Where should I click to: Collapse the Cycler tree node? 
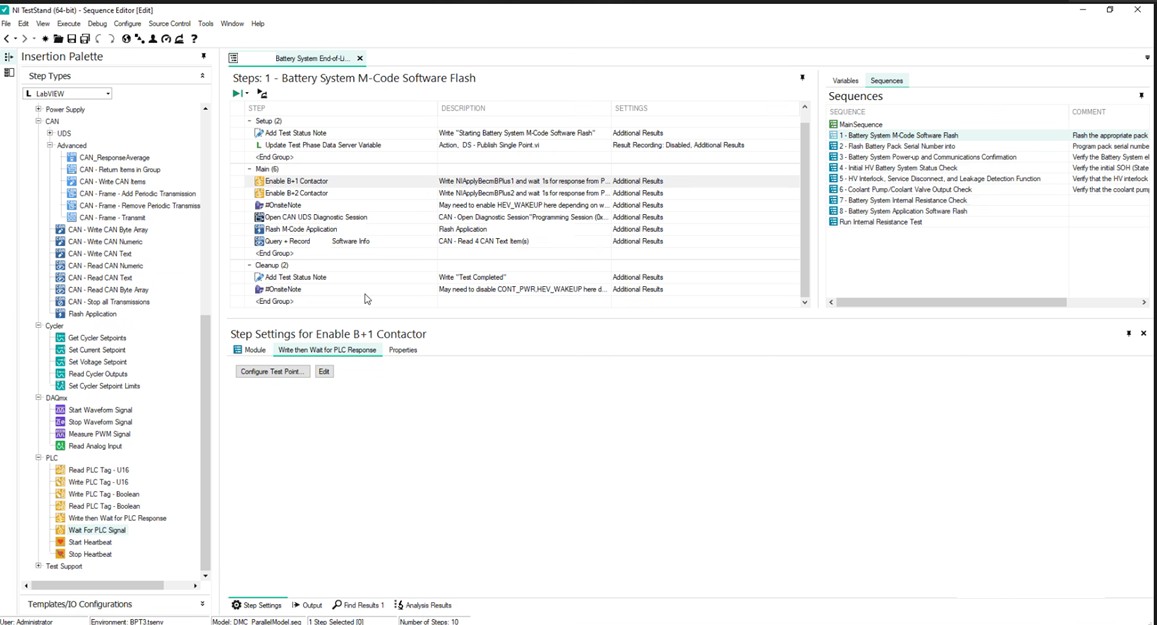coord(38,325)
